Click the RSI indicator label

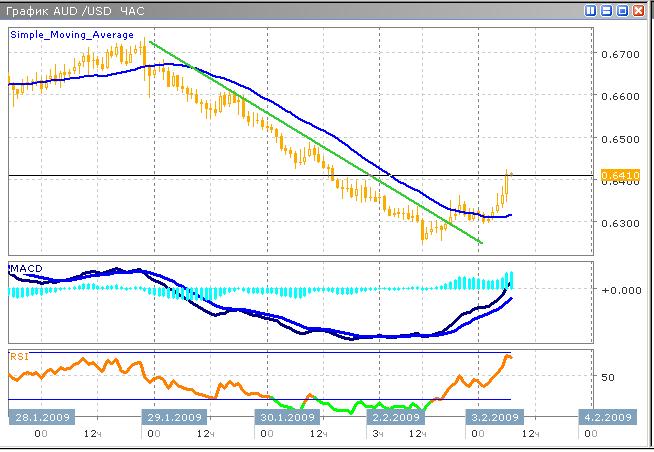(x=18, y=355)
